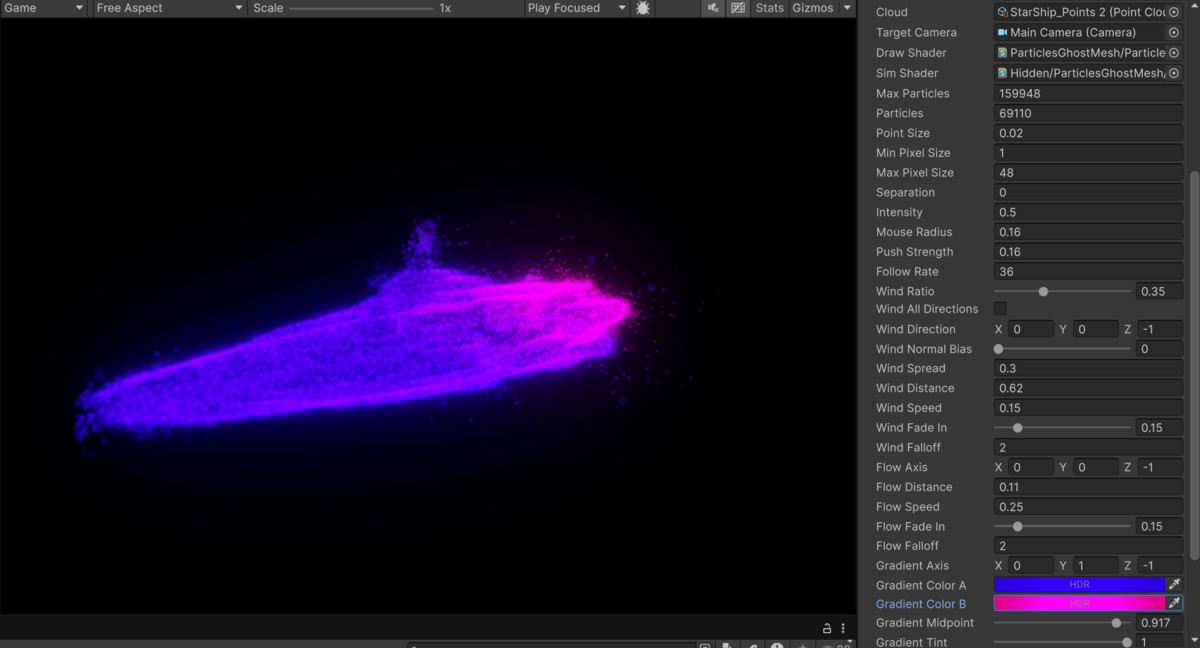1200x648 pixels.
Task: Select the Gradient Color B label
Action: click(921, 604)
